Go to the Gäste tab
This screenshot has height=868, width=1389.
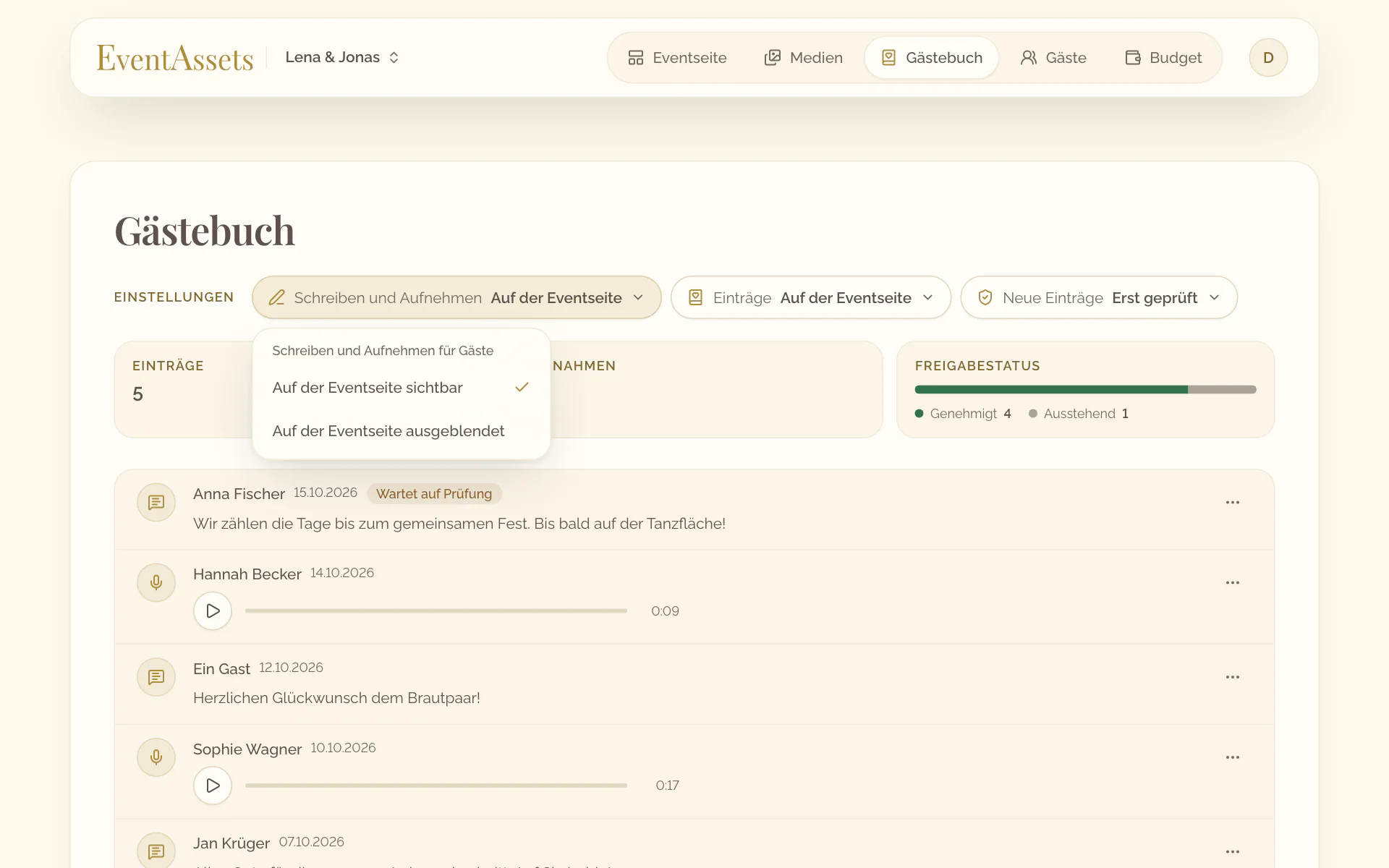[1053, 58]
